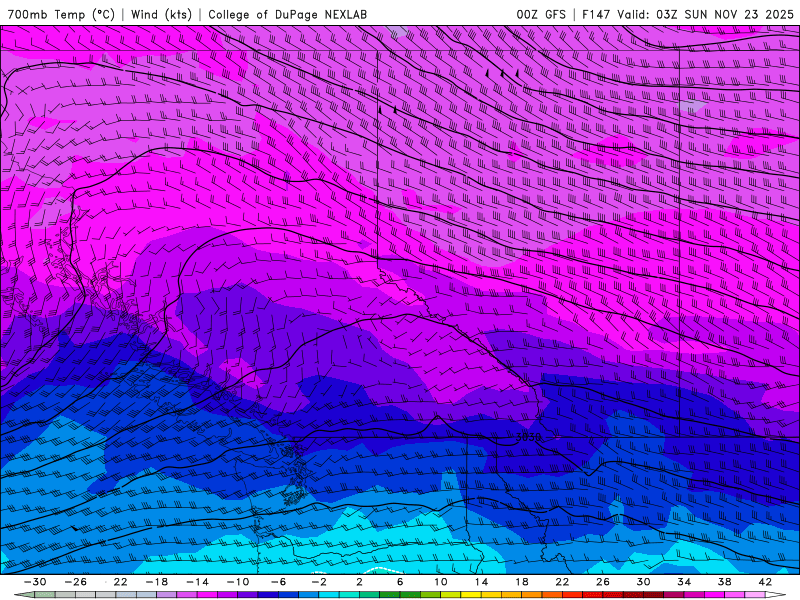This screenshot has width=800, height=600.
Task: Click the "-6" color scale label
Action: pyautogui.click(x=279, y=582)
